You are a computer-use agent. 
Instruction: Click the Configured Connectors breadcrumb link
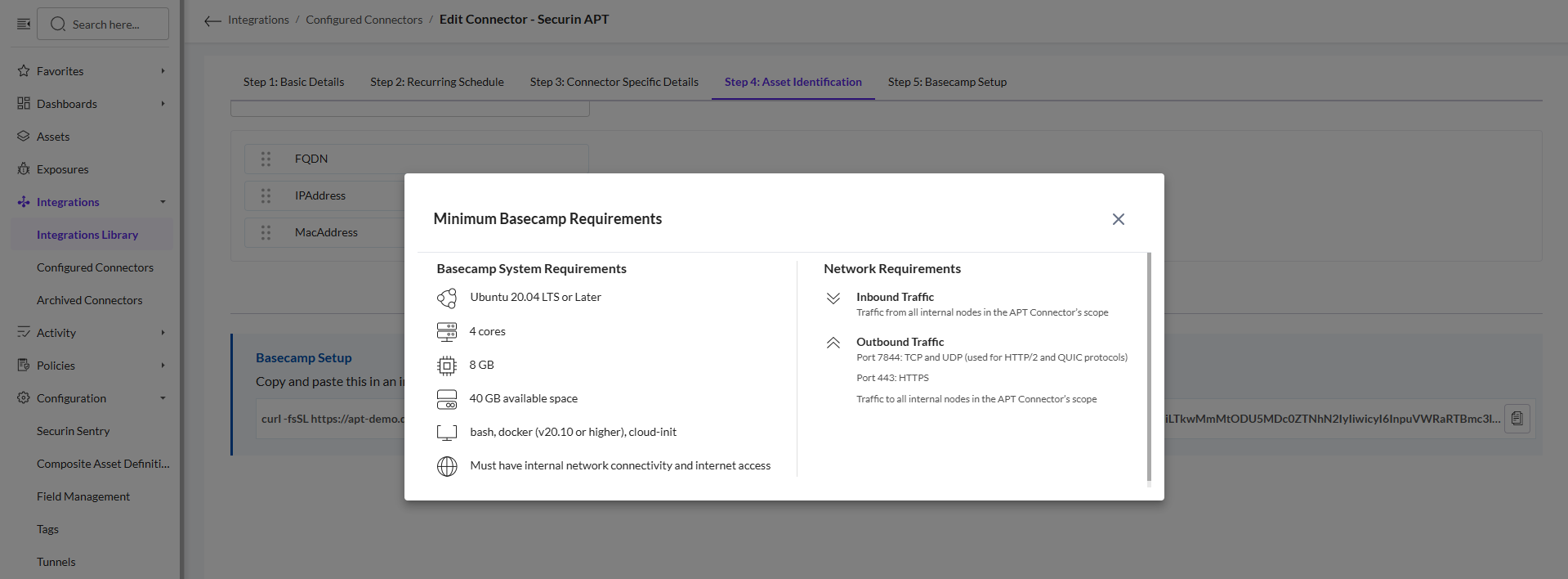click(364, 20)
